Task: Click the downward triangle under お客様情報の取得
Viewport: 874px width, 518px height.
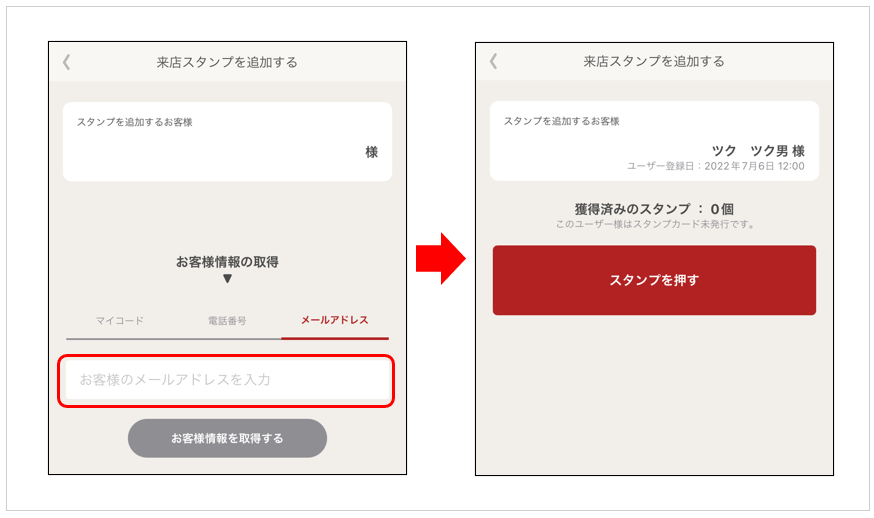Action: 227,279
